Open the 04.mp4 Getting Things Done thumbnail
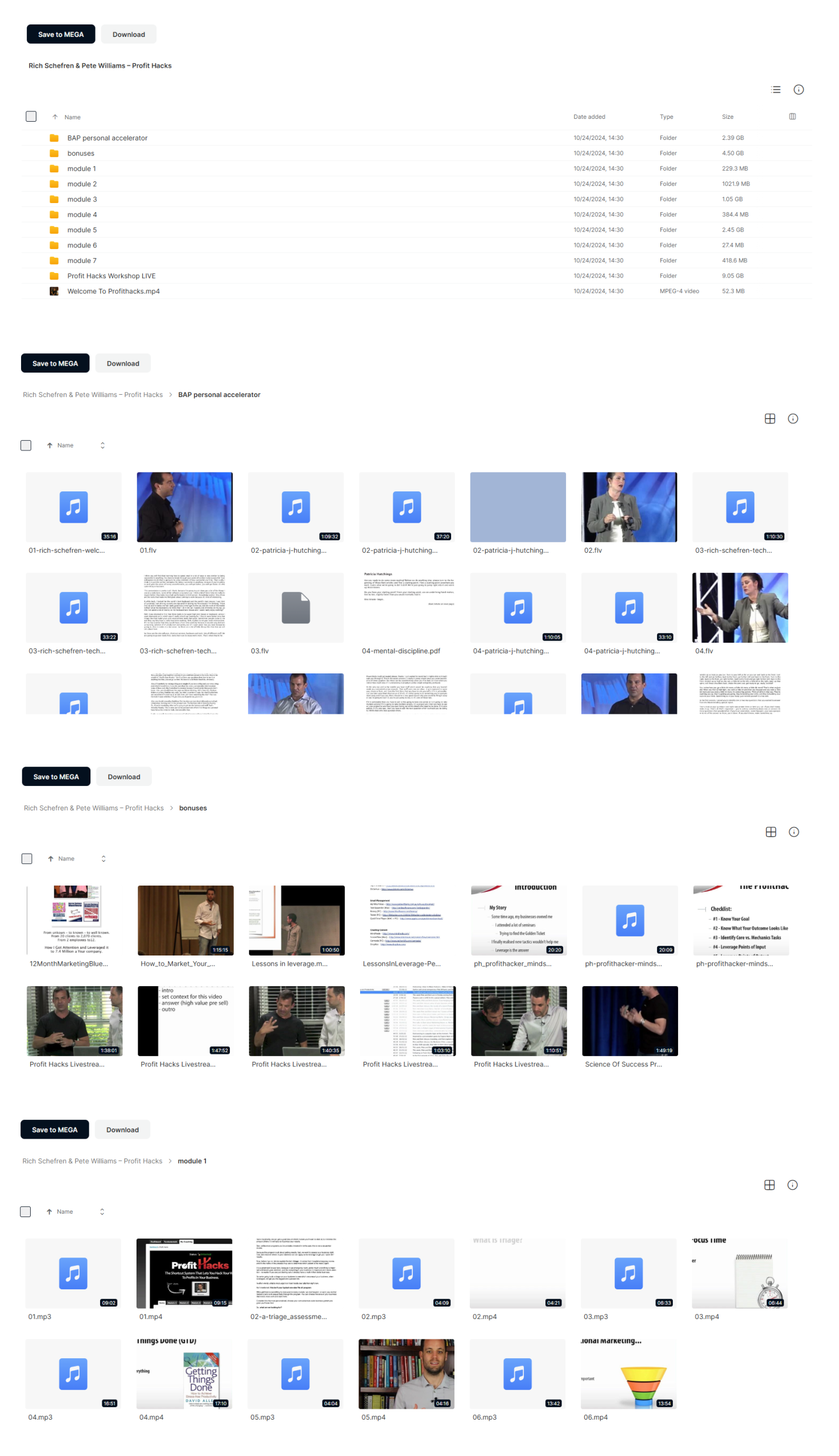 [x=184, y=1374]
